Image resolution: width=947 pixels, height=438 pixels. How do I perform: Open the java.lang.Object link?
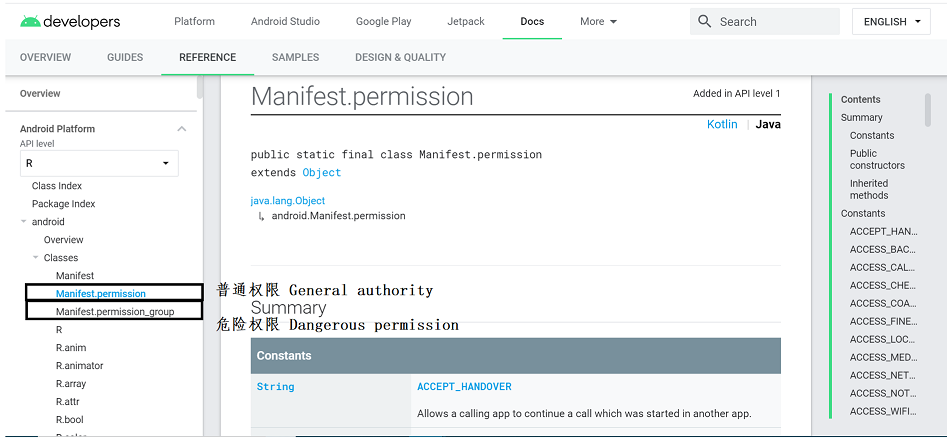287,201
